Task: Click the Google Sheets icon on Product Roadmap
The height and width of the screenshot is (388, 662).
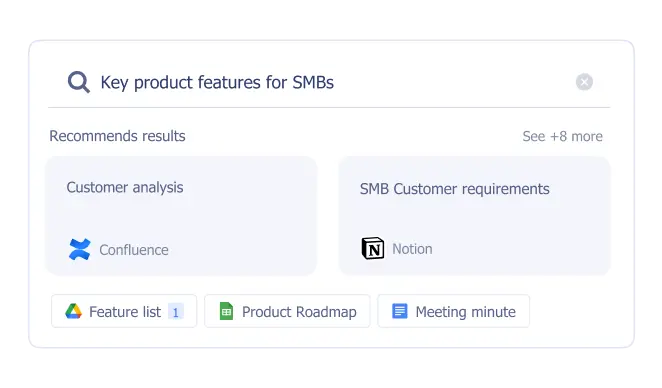Action: point(226,312)
